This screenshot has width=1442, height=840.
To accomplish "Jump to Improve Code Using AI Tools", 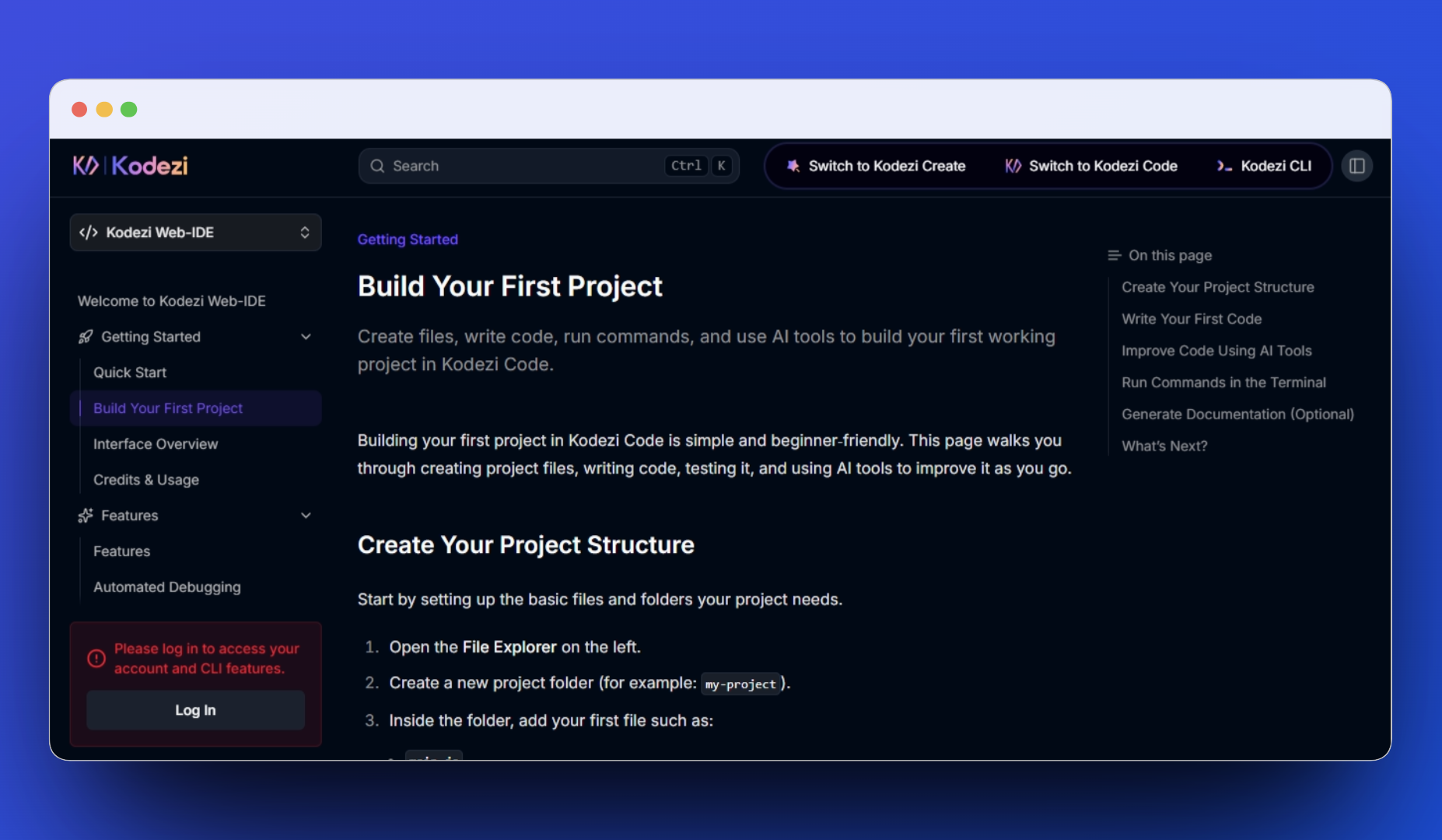I will pos(1216,351).
